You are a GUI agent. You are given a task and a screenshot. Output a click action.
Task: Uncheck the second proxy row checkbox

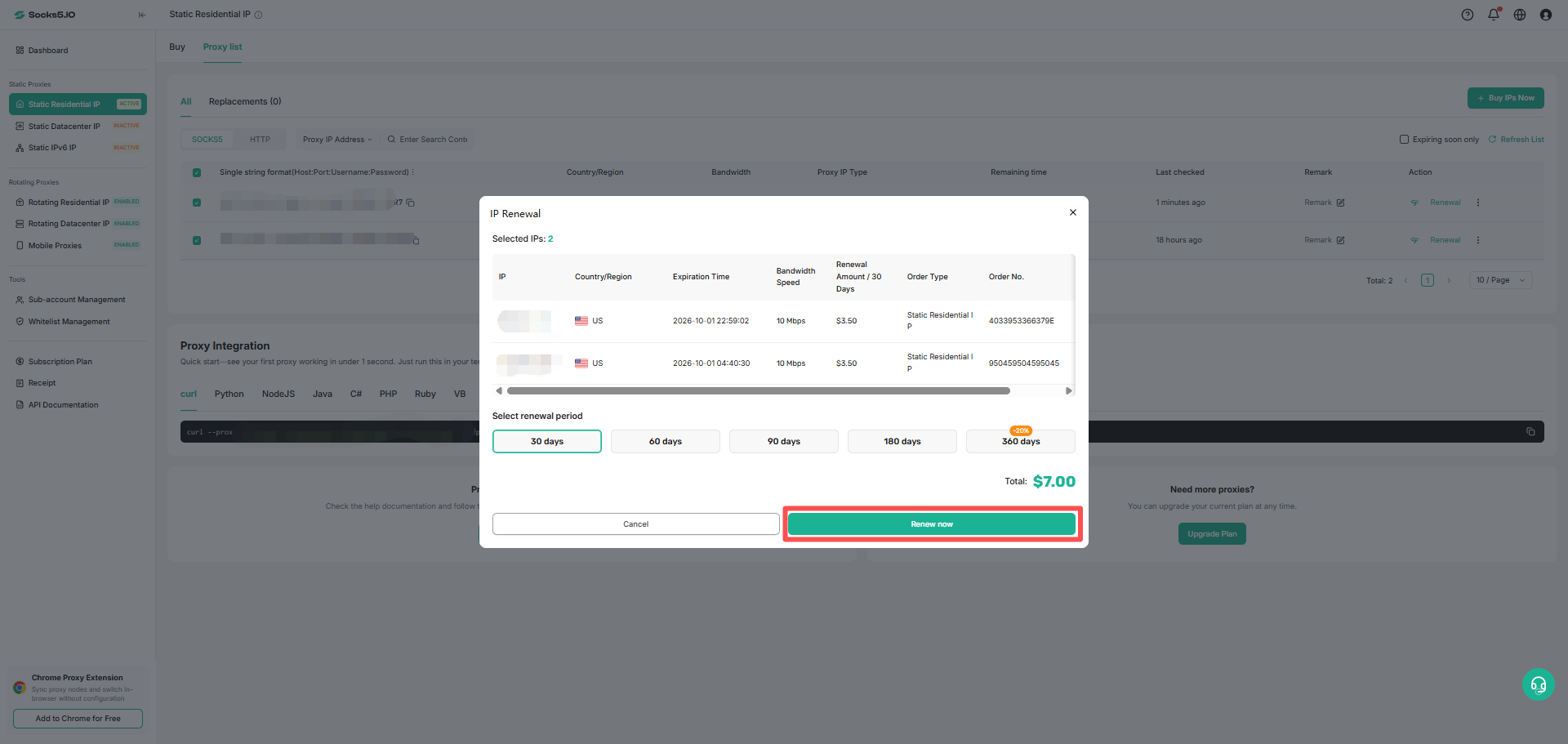(x=197, y=240)
